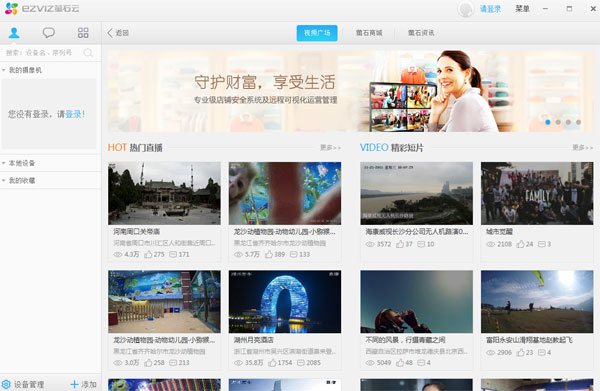
Task: Open the messages chat bubble icon
Action: [x=49, y=33]
